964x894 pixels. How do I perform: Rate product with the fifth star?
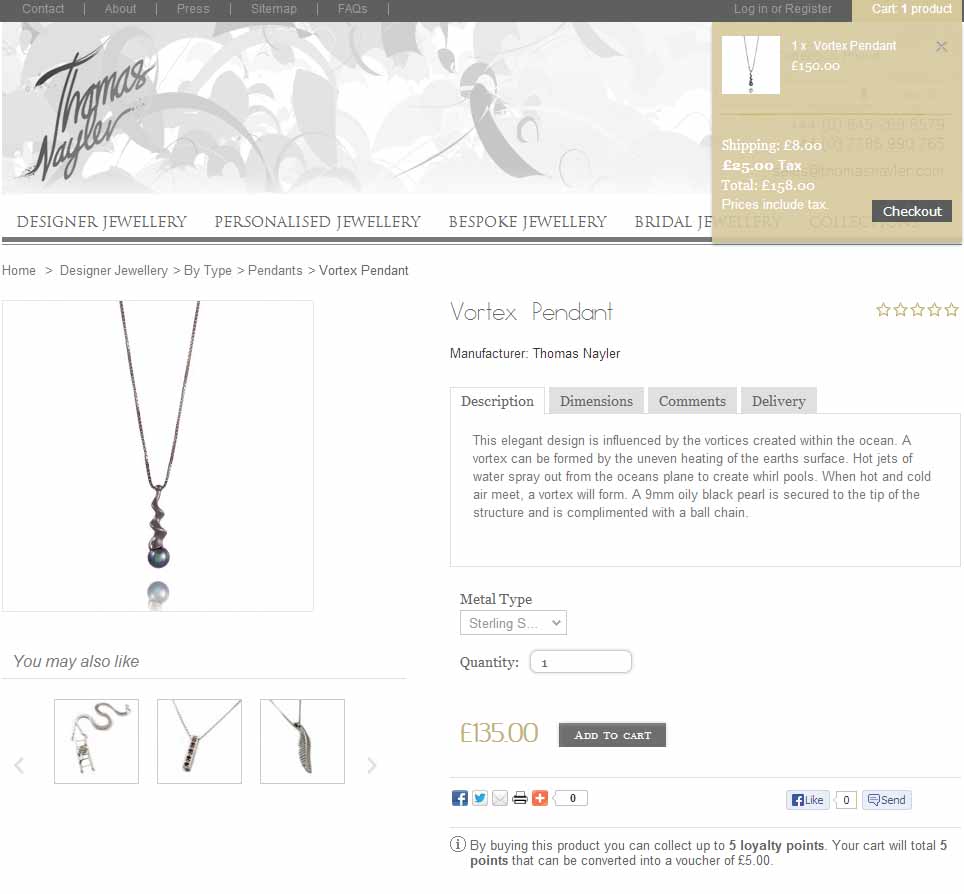pos(952,309)
